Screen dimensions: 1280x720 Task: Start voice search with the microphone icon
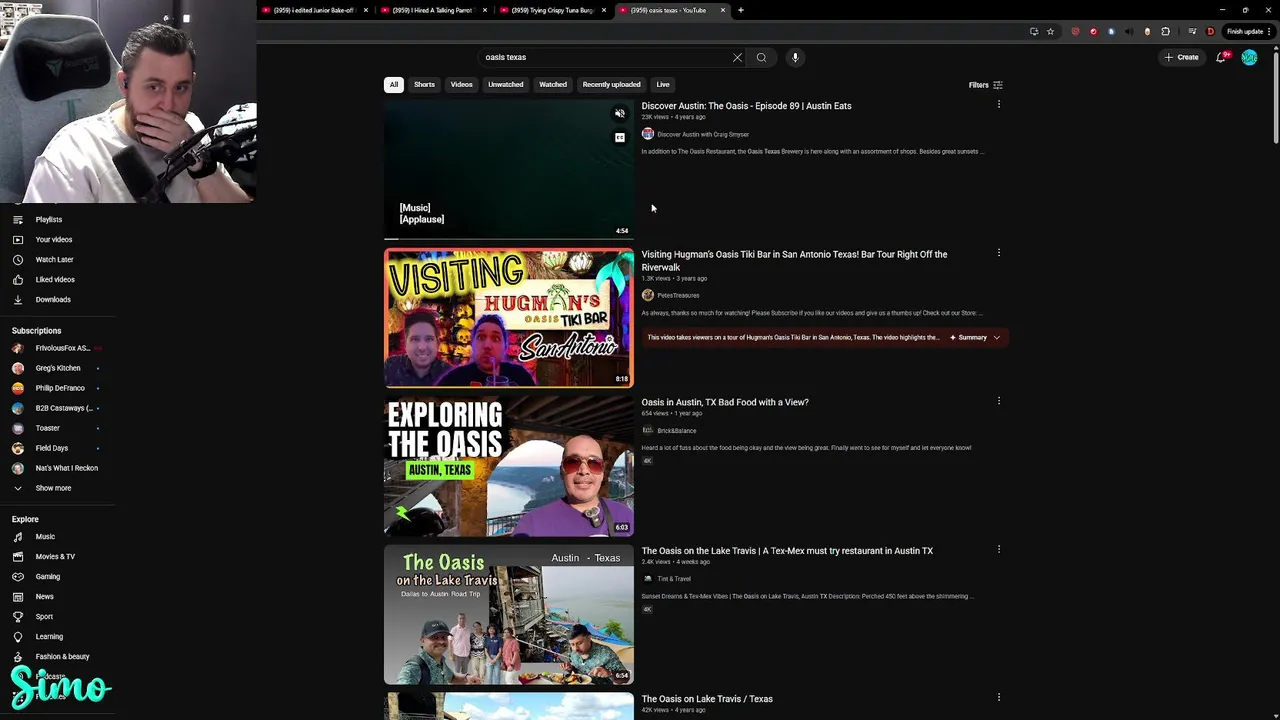[x=795, y=57]
